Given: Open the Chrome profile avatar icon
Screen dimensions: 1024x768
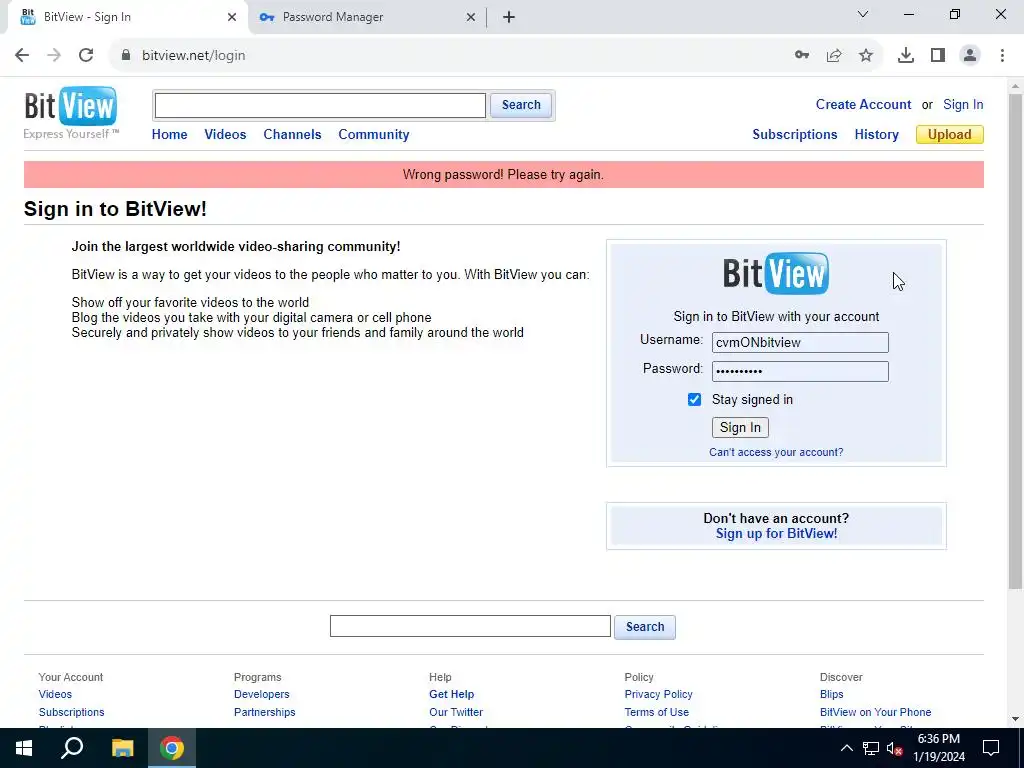Looking at the screenshot, I should click(x=970, y=56).
